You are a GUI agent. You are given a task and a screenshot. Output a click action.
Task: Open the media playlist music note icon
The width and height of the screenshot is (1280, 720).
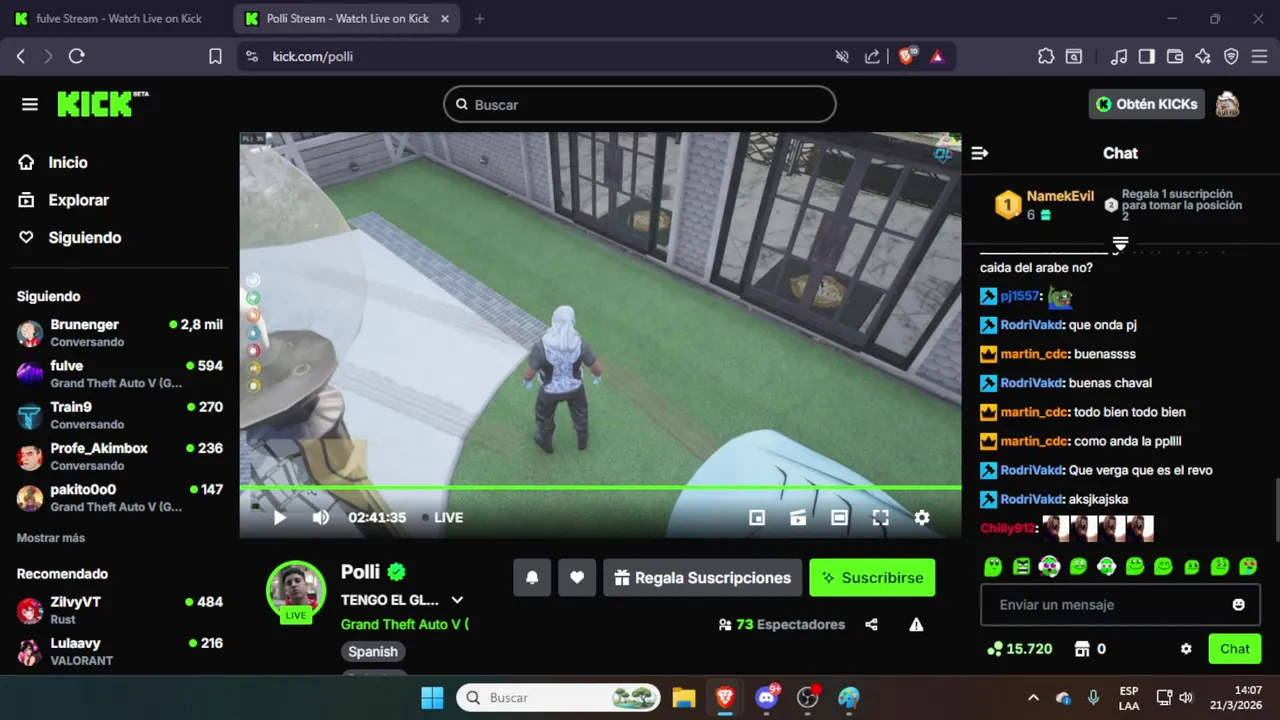pos(1119,56)
